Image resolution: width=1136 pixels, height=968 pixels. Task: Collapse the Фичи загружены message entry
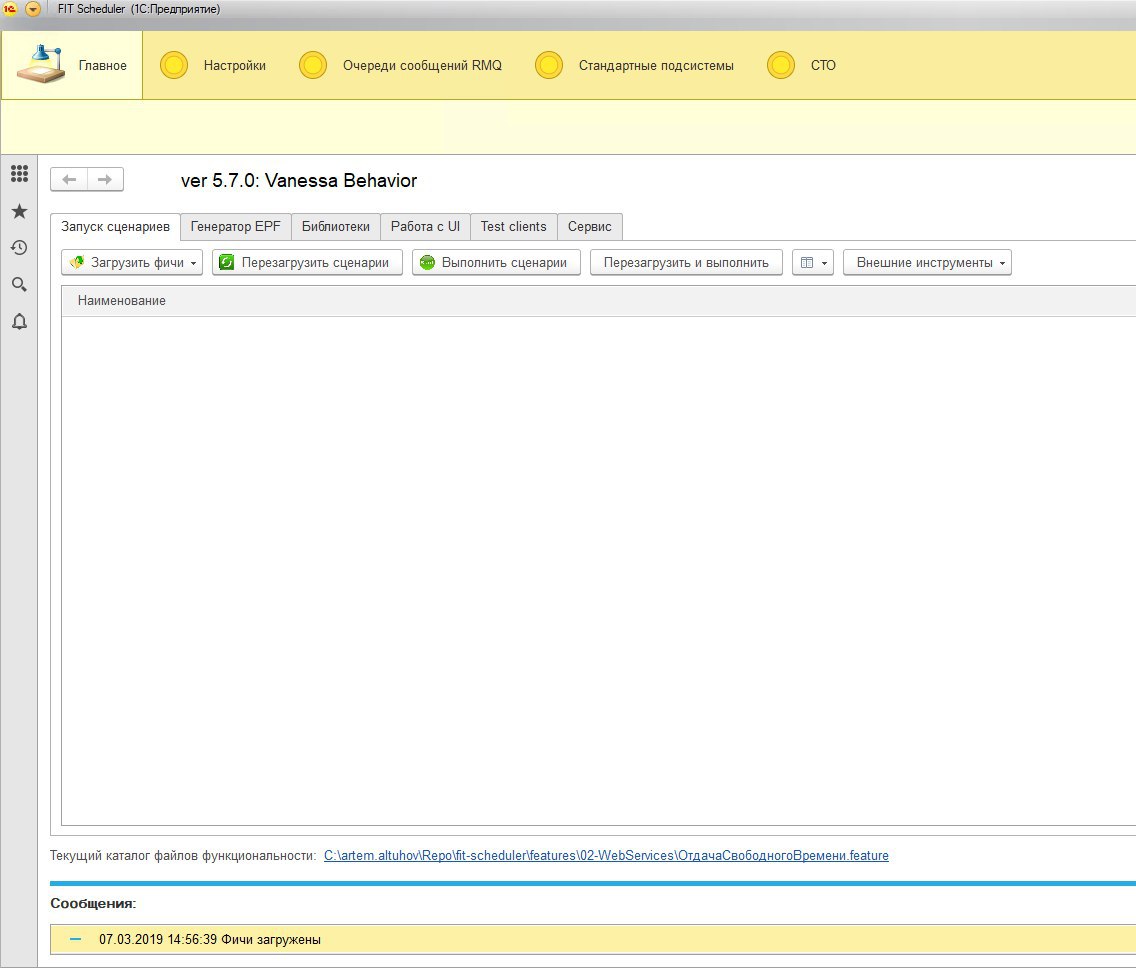75,939
